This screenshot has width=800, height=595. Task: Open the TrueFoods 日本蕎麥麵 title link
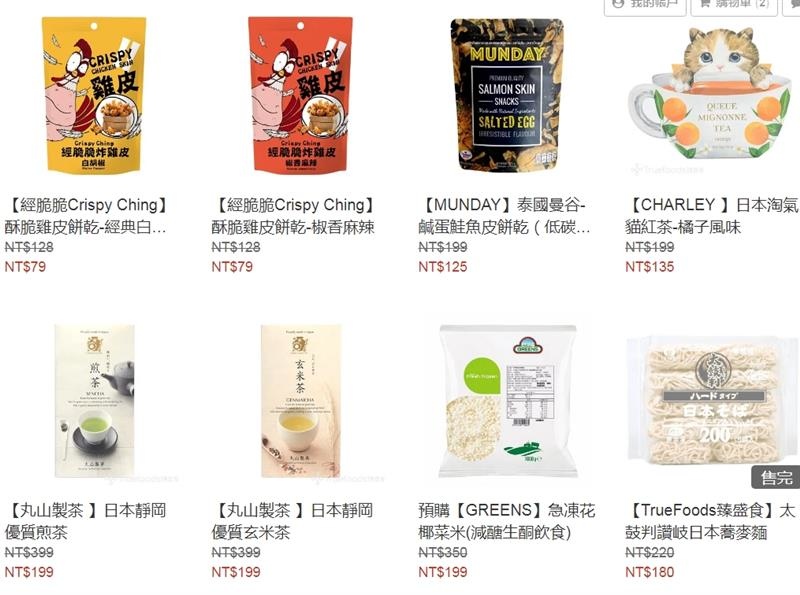pyautogui.click(x=711, y=521)
